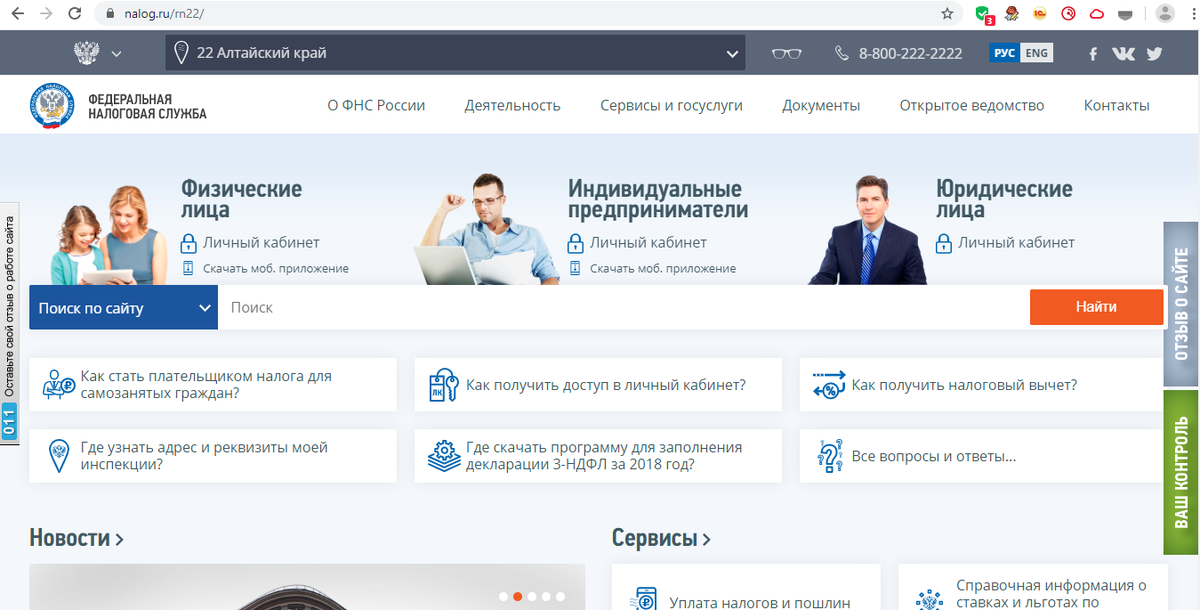Screen dimensions: 1200x610
Task: Click the glasses accessibility icon
Action: tap(787, 54)
